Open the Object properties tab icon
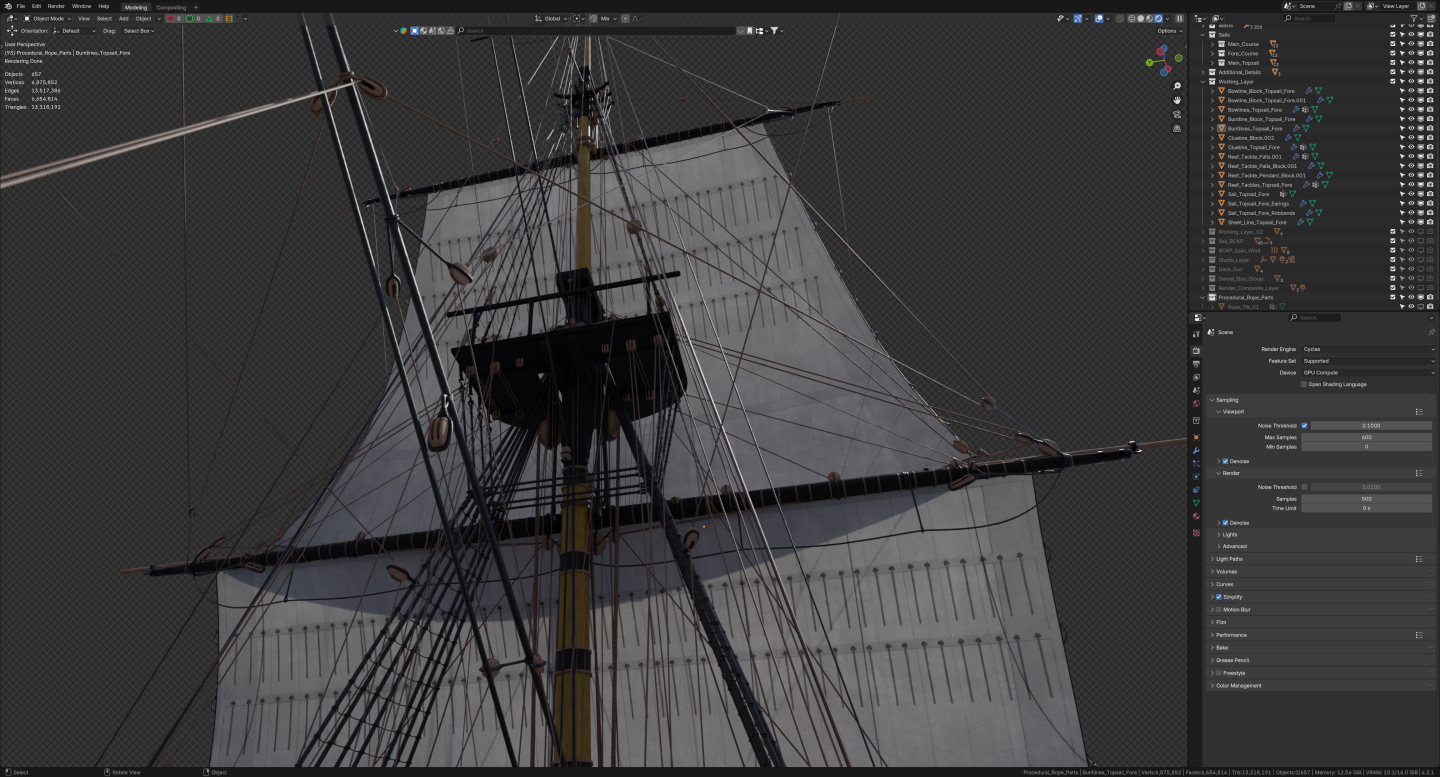The image size is (1440, 777). pos(1196,437)
